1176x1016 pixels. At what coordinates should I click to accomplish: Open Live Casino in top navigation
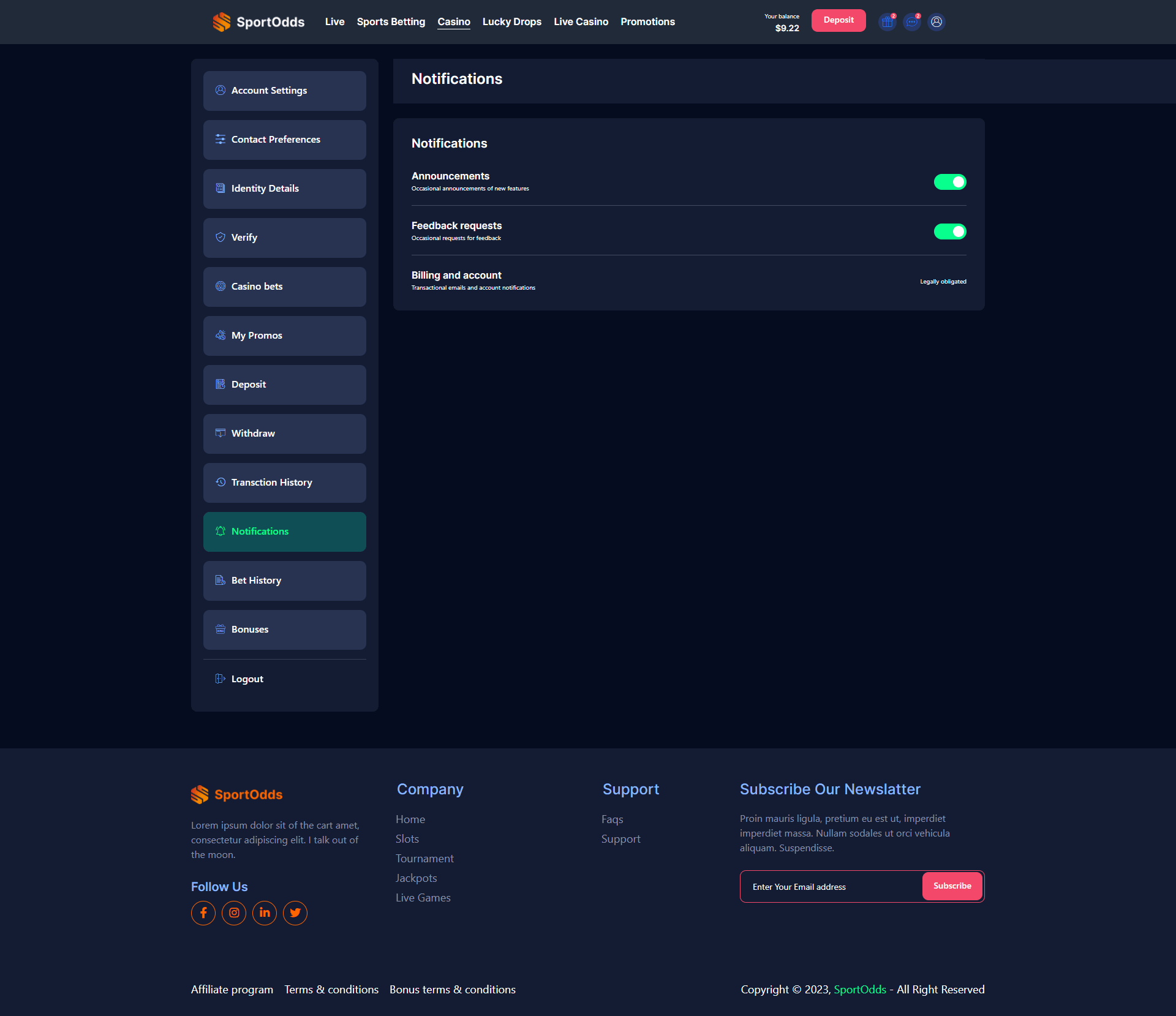581,21
